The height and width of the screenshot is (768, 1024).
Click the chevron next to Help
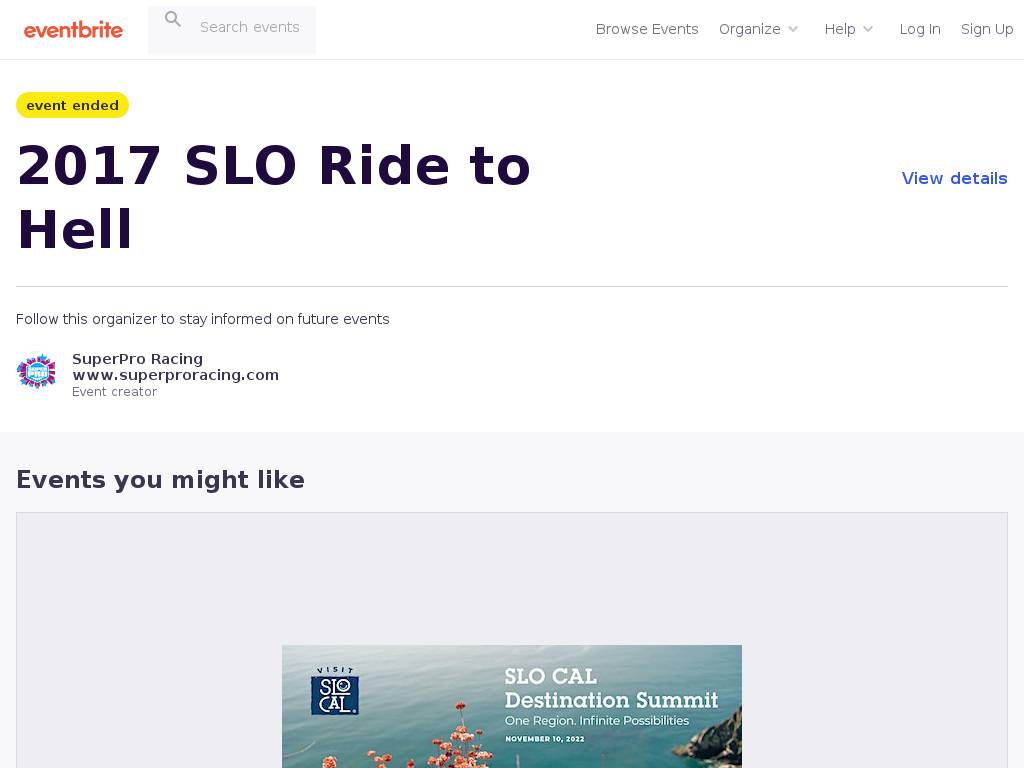tap(868, 29)
